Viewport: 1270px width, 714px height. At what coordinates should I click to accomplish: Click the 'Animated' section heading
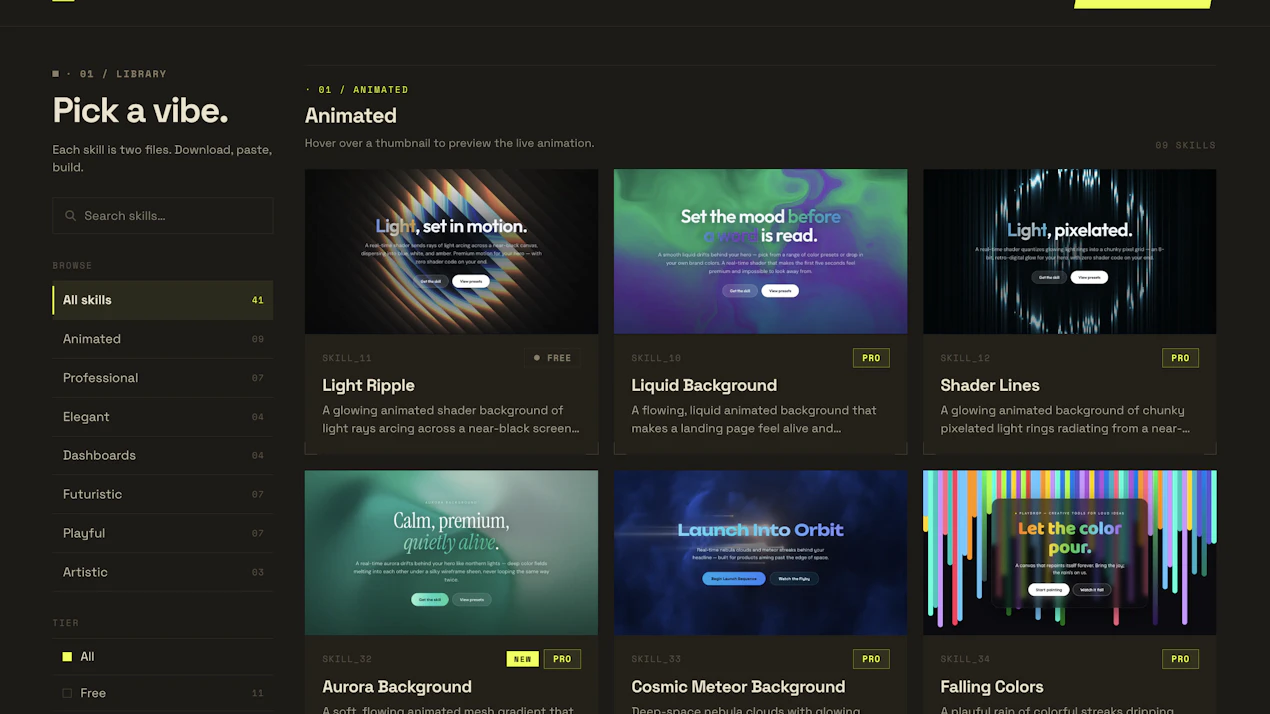[351, 116]
